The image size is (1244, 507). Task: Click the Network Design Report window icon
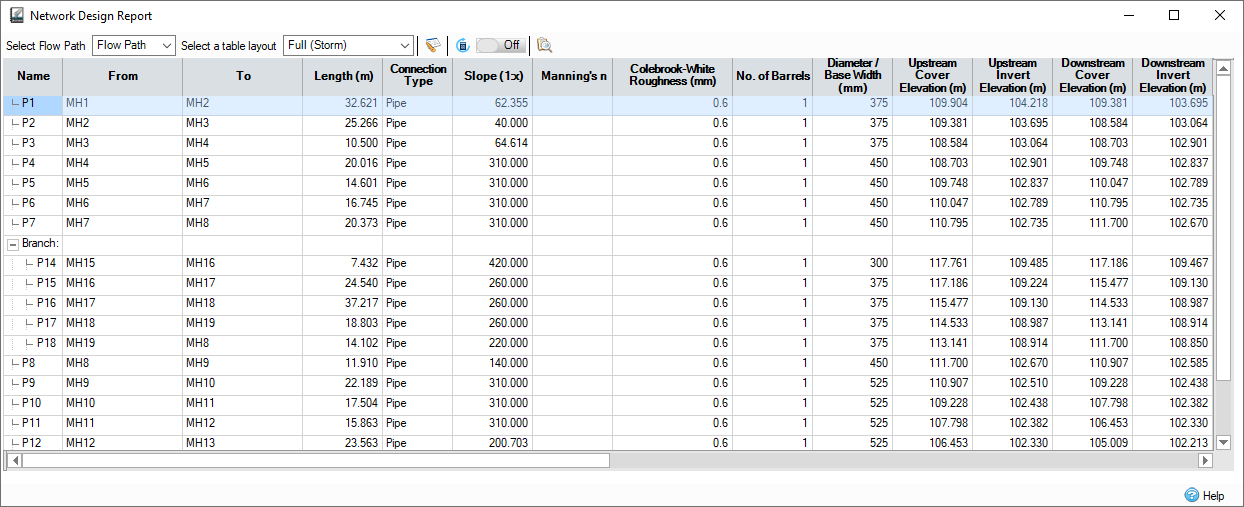[x=17, y=16]
